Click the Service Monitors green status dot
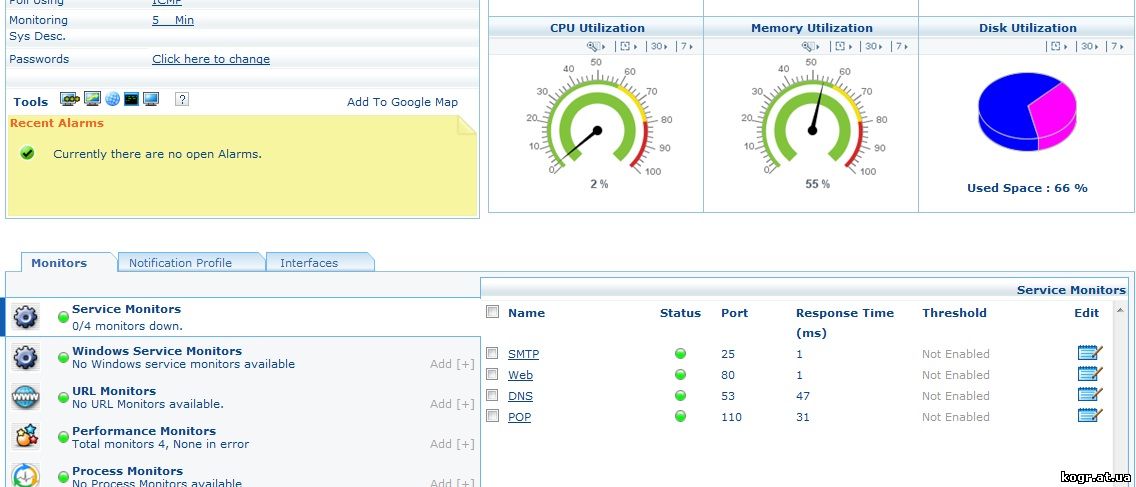Viewport: 1136px width, 487px height. 63,317
